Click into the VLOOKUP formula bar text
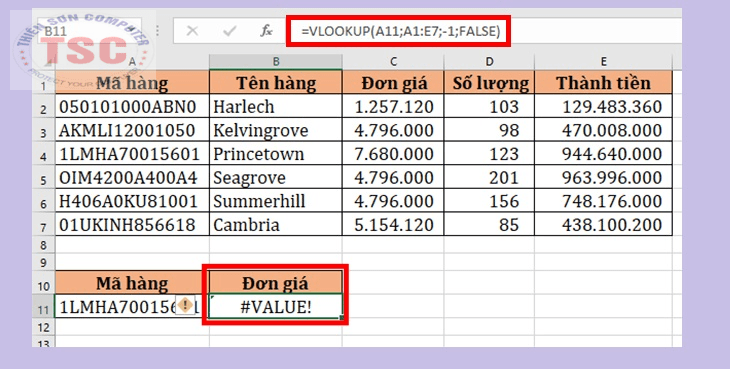The height and width of the screenshot is (369, 730). tap(400, 31)
